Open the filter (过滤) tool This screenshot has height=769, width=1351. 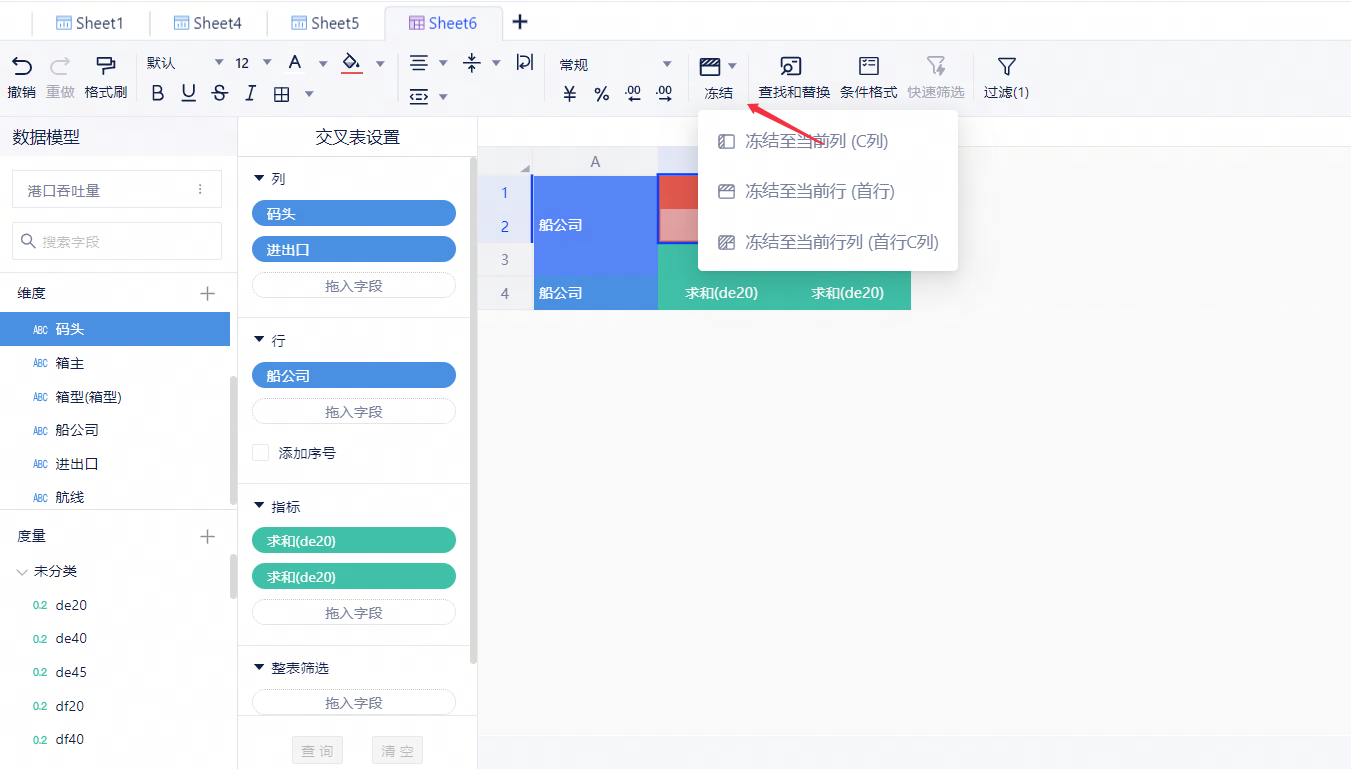[1006, 76]
